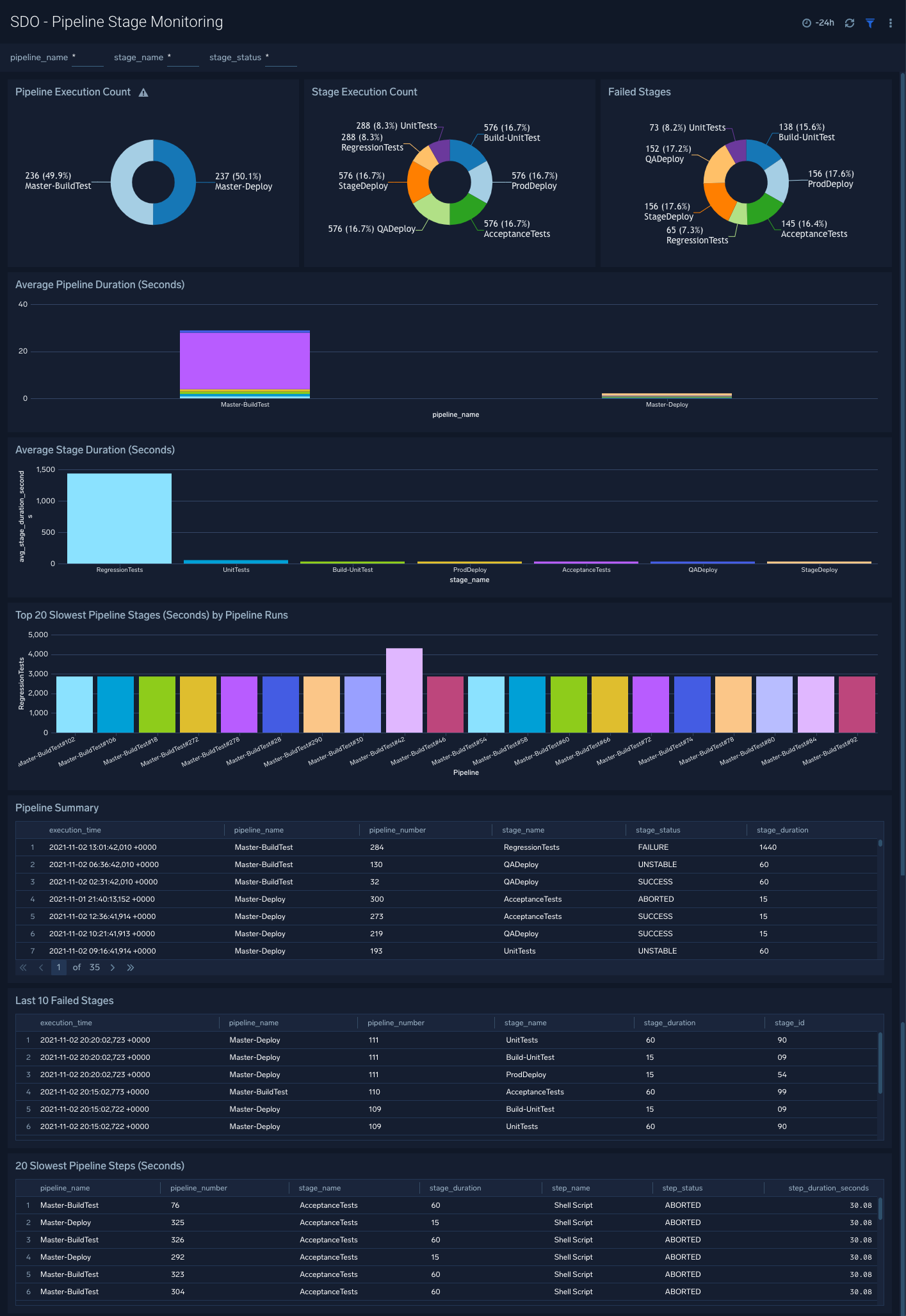Go to next page in Pipeline Summary
This screenshot has width=906, height=1316.
pyautogui.click(x=113, y=968)
